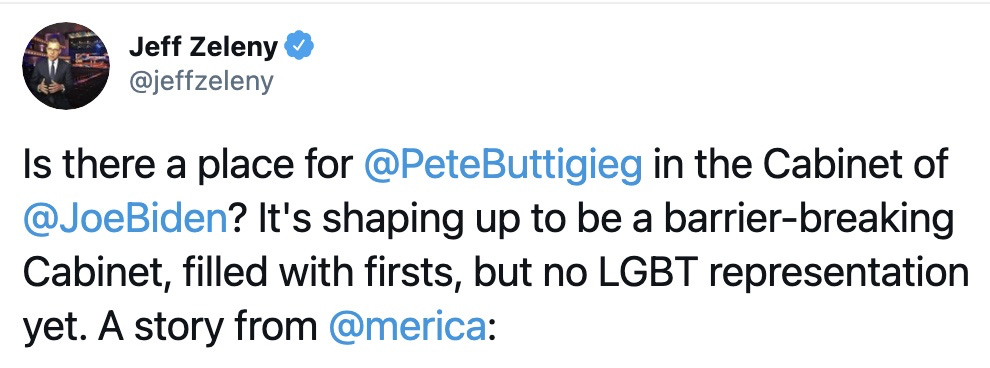Open the Jeff Zeleny display name link

pyautogui.click(x=203, y=48)
